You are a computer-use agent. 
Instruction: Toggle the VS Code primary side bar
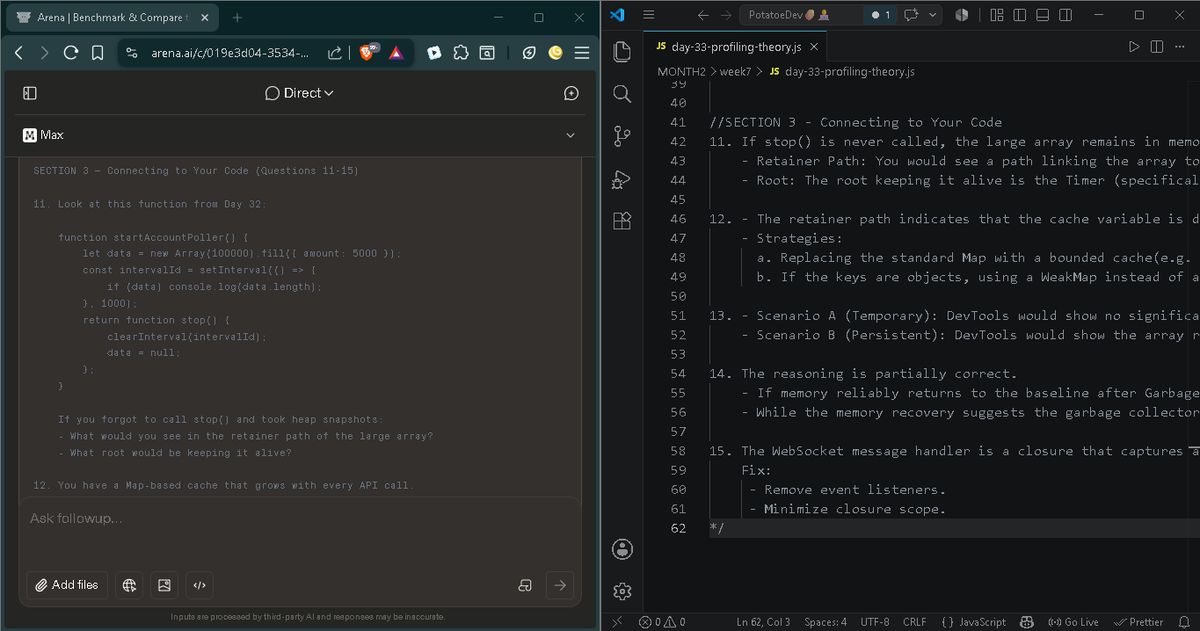click(1020, 15)
